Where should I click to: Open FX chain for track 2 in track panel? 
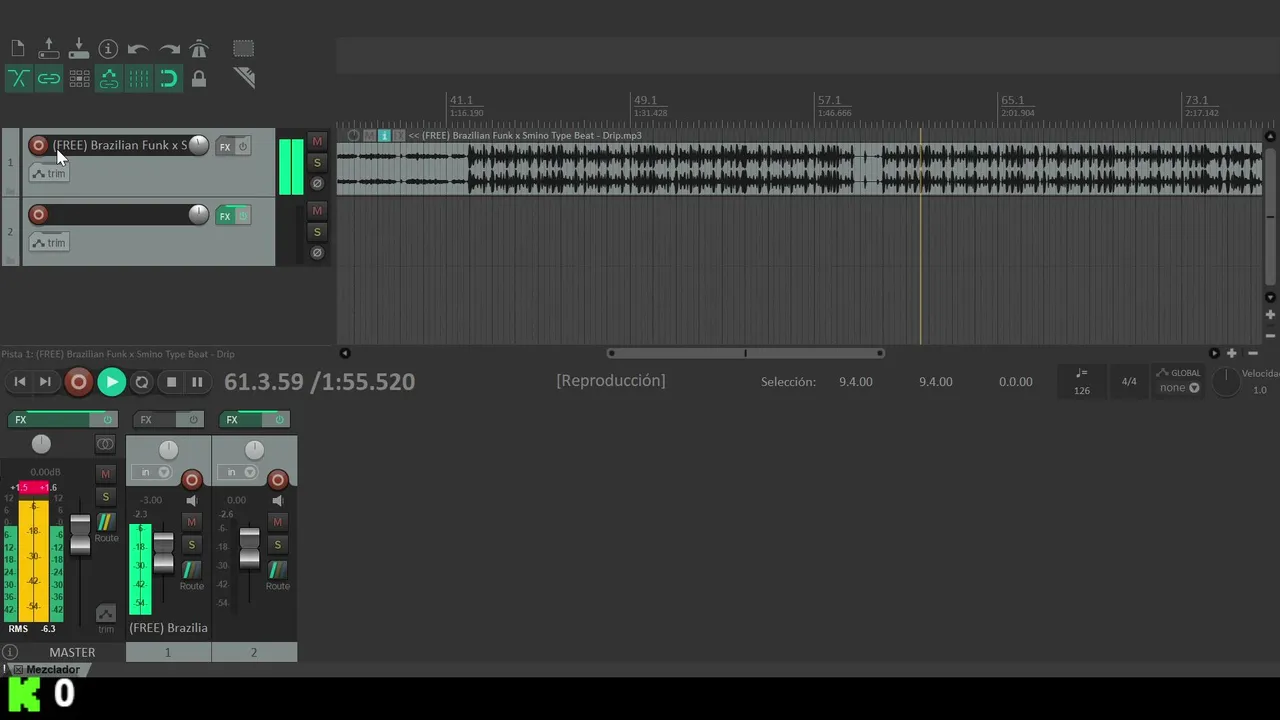[225, 216]
